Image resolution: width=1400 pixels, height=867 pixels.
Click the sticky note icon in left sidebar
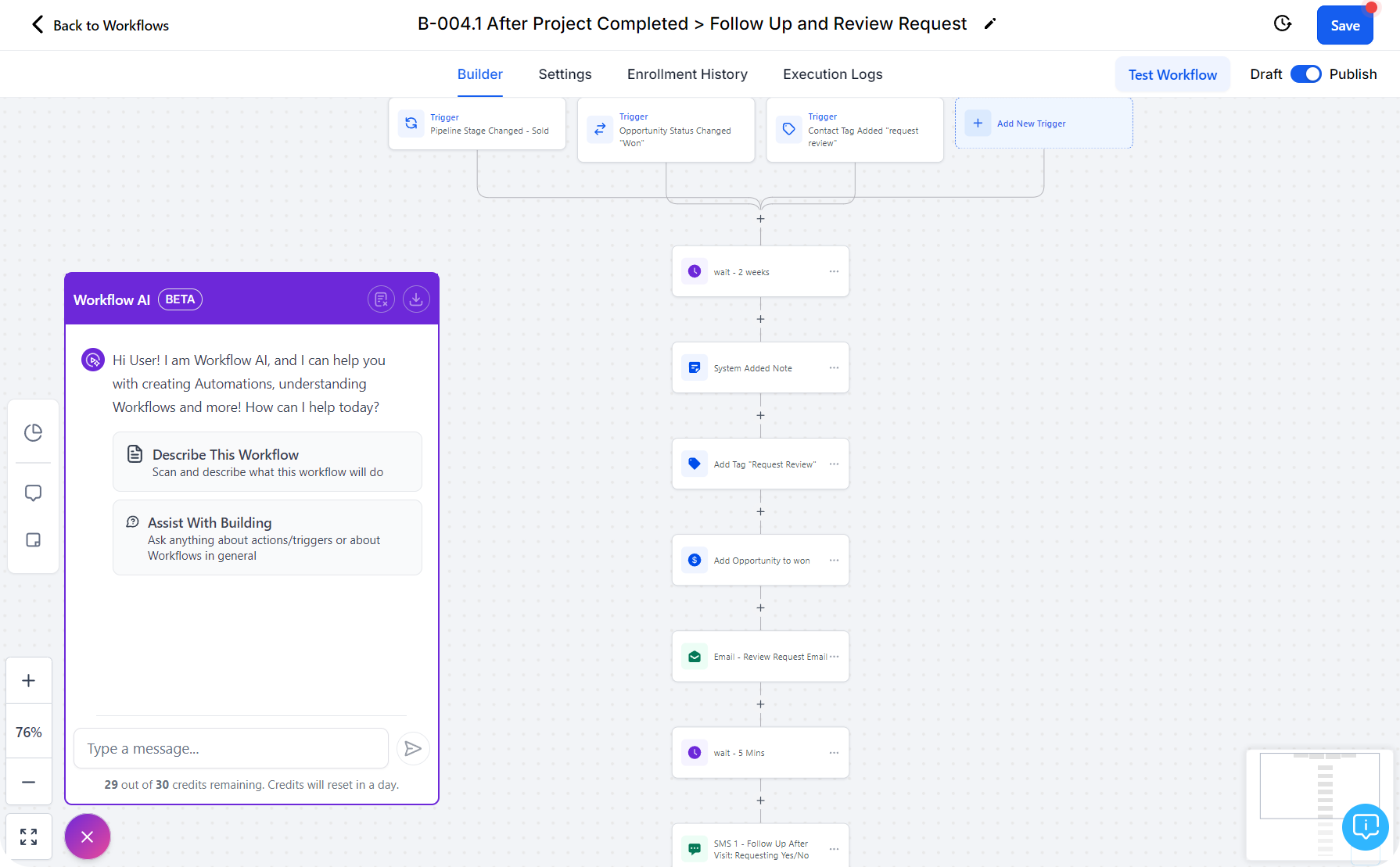[x=33, y=540]
